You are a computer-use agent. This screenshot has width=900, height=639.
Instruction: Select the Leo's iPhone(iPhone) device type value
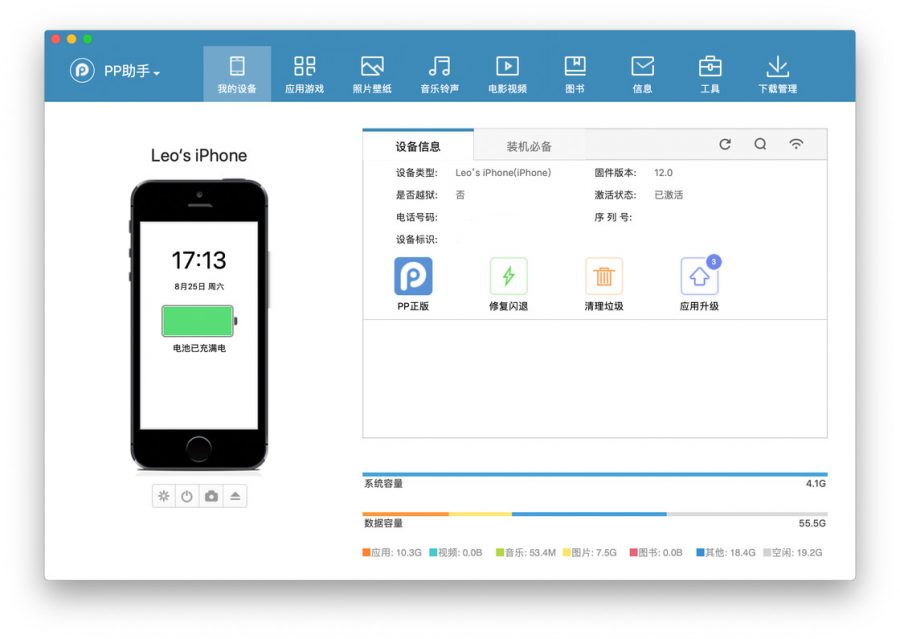pyautogui.click(x=503, y=172)
